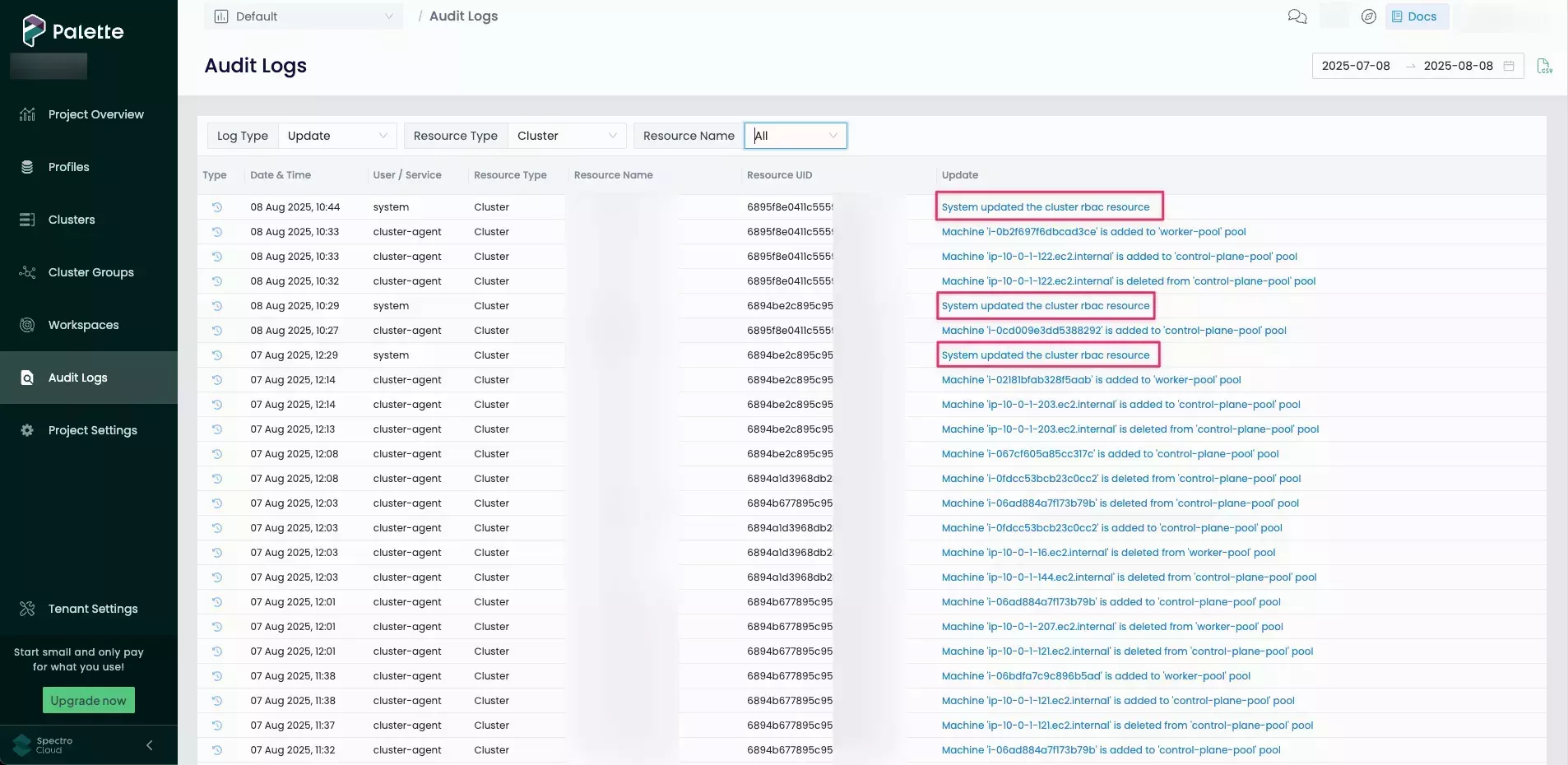Open the date range calendar icon
This screenshot has height=765, width=1568.
(x=1509, y=66)
